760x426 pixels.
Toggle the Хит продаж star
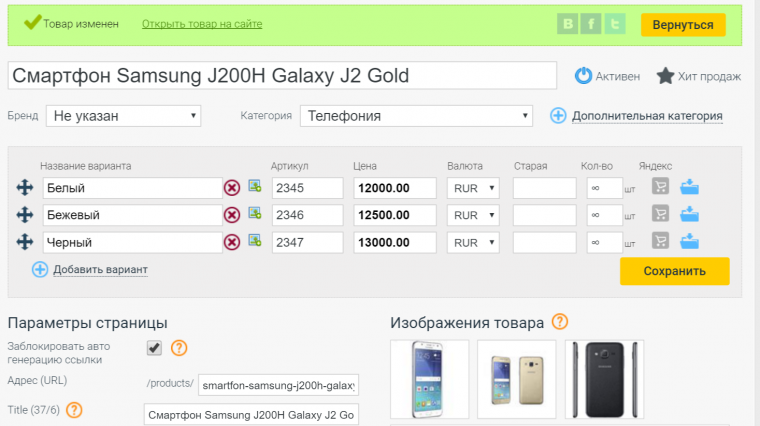[x=665, y=76]
